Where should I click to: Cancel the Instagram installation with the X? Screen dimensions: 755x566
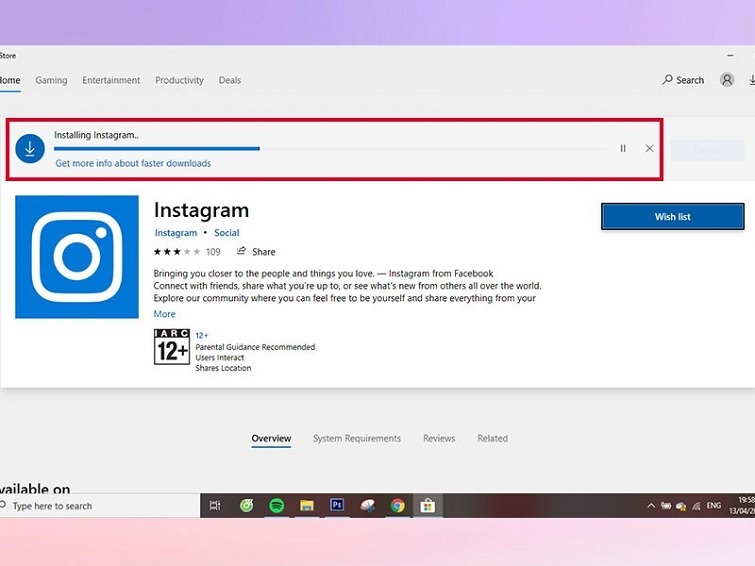(x=650, y=148)
